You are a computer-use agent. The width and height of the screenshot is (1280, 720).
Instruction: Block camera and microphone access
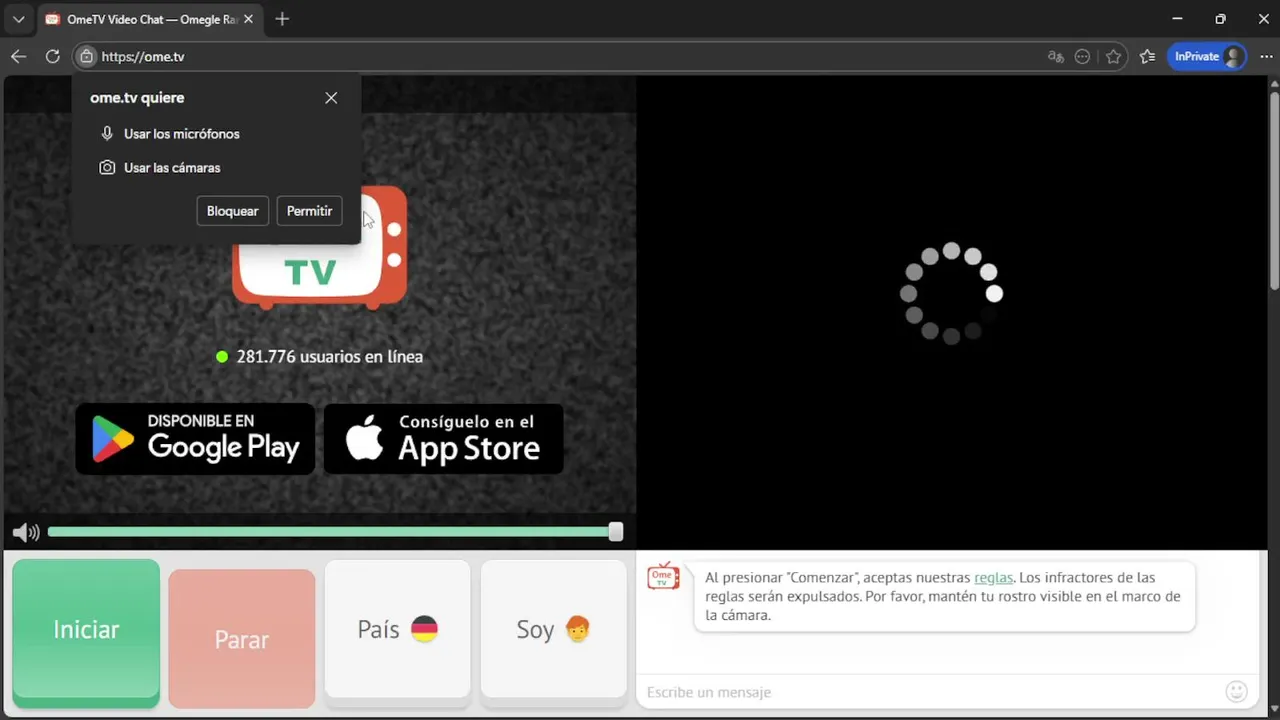click(x=233, y=211)
